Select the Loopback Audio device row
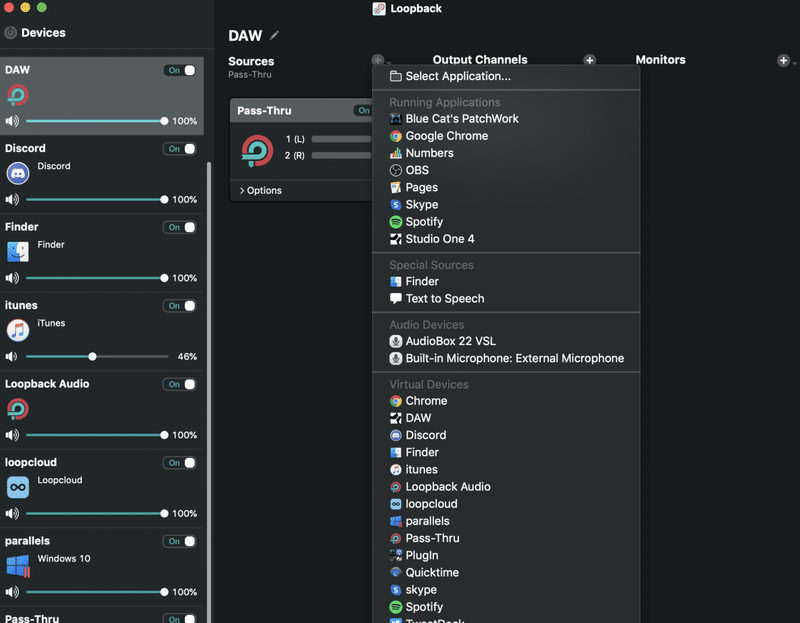This screenshot has width=800, height=623. [x=102, y=410]
